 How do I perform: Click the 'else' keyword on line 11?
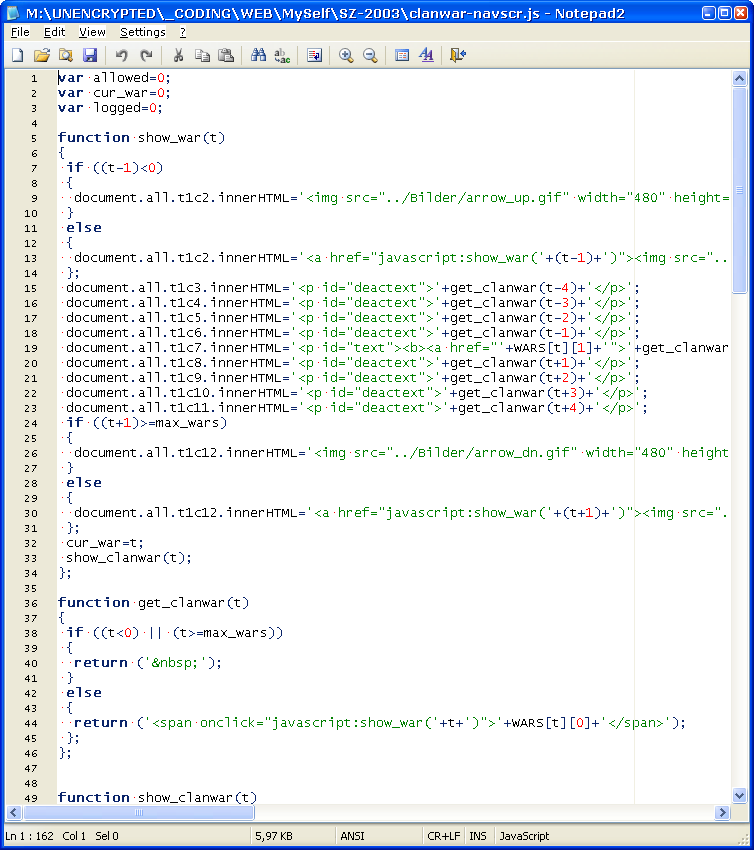click(83, 228)
